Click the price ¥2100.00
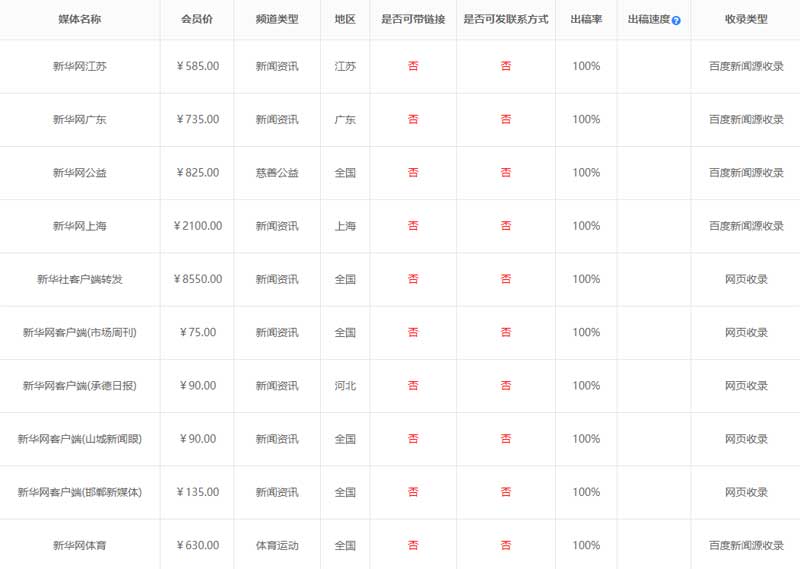 197,226
